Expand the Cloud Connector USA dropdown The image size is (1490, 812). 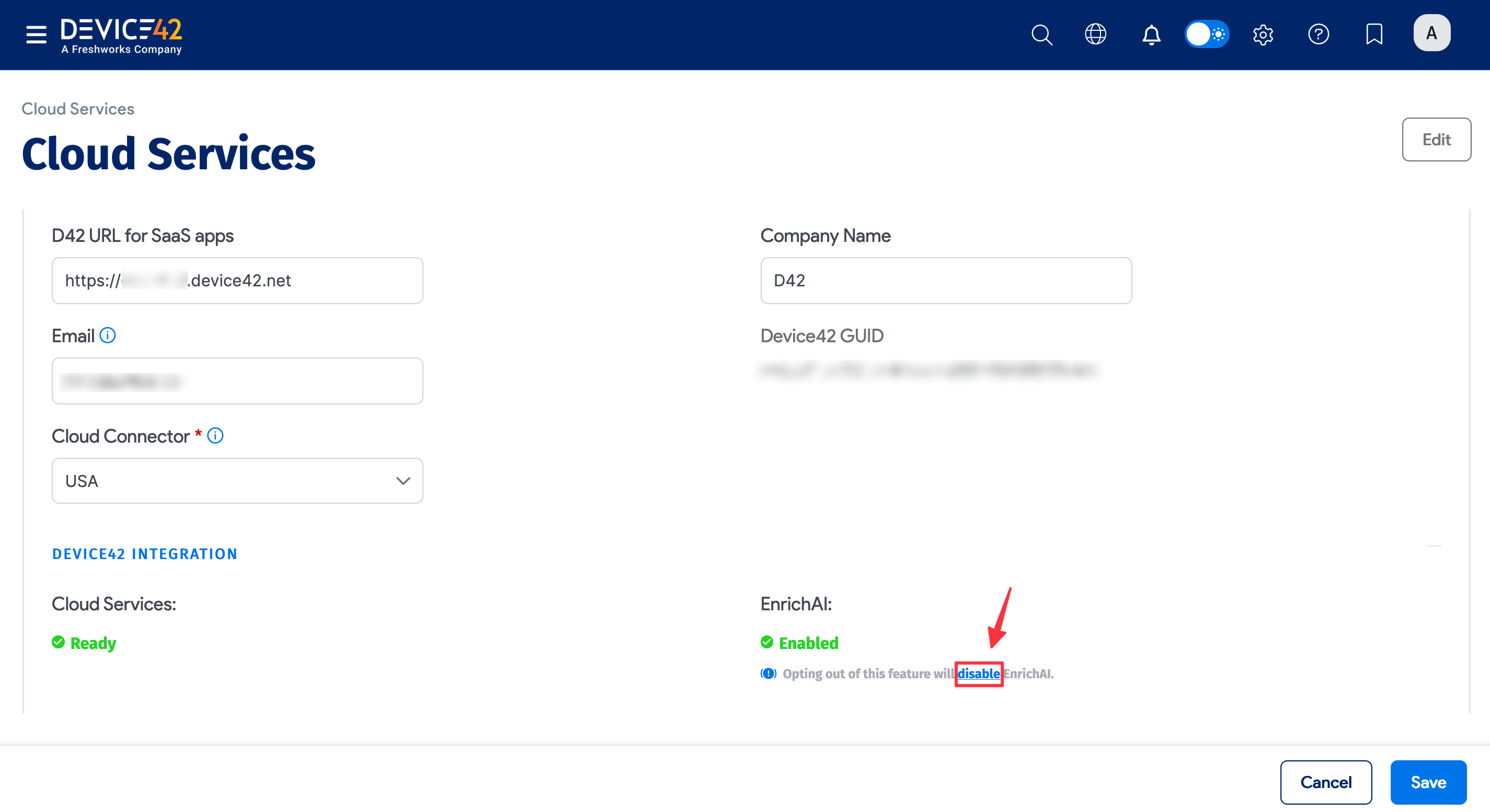[x=237, y=480]
